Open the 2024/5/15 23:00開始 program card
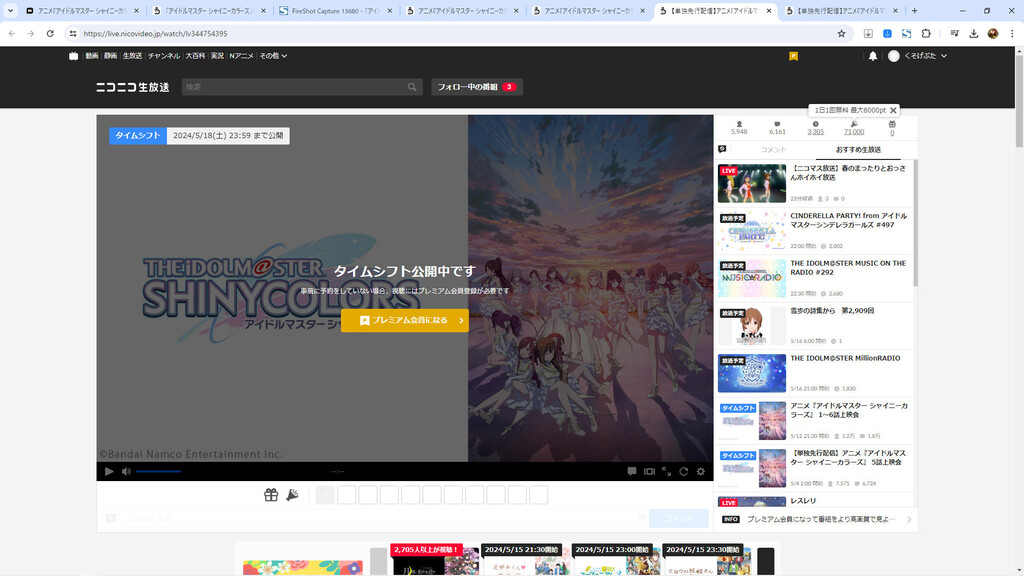The width and height of the screenshot is (1024, 576). 616,560
